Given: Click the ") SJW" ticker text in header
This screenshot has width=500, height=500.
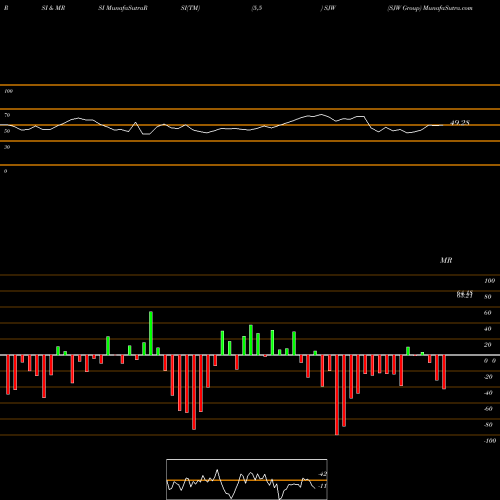Looking at the screenshot, I should click(328, 8).
